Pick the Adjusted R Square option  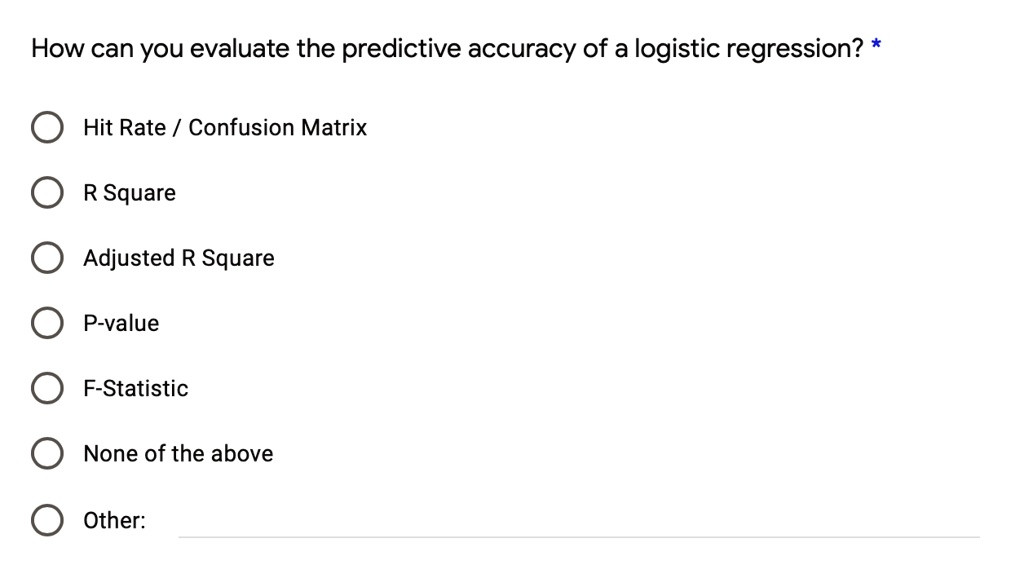coord(47,257)
